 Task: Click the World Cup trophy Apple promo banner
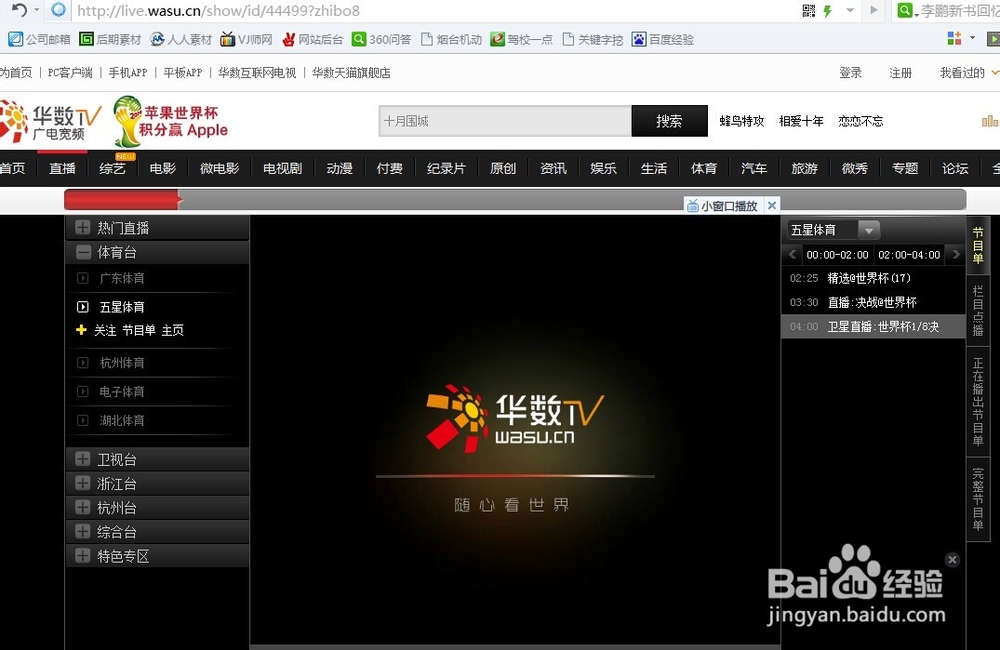pos(171,121)
